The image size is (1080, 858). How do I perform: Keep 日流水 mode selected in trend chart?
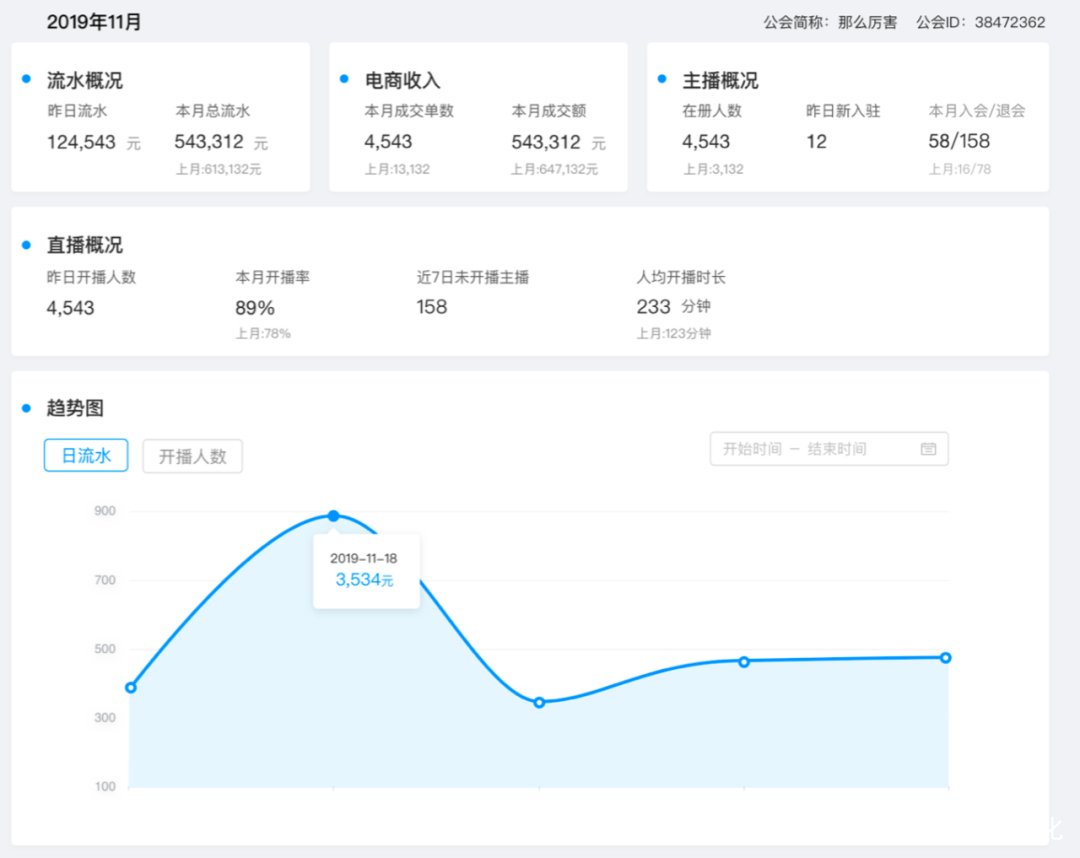(86, 456)
